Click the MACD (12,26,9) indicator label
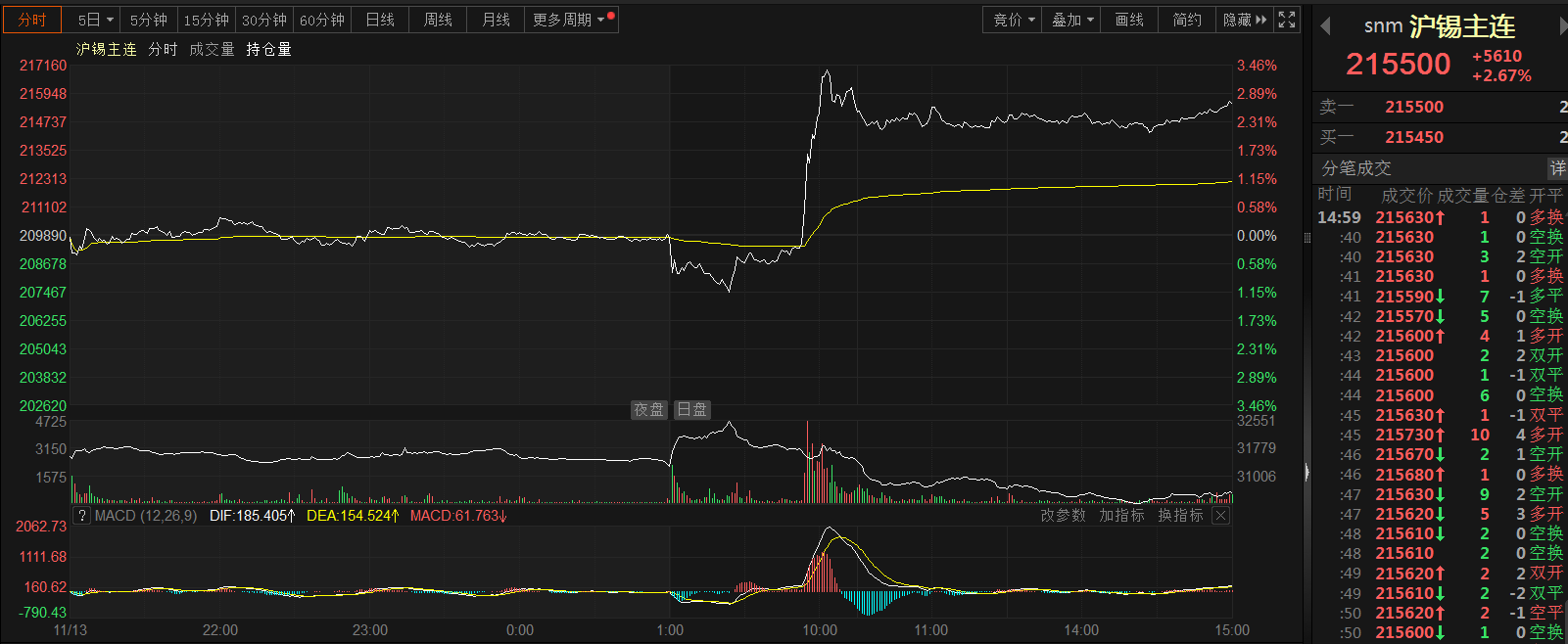The image size is (1568, 644). click(146, 515)
